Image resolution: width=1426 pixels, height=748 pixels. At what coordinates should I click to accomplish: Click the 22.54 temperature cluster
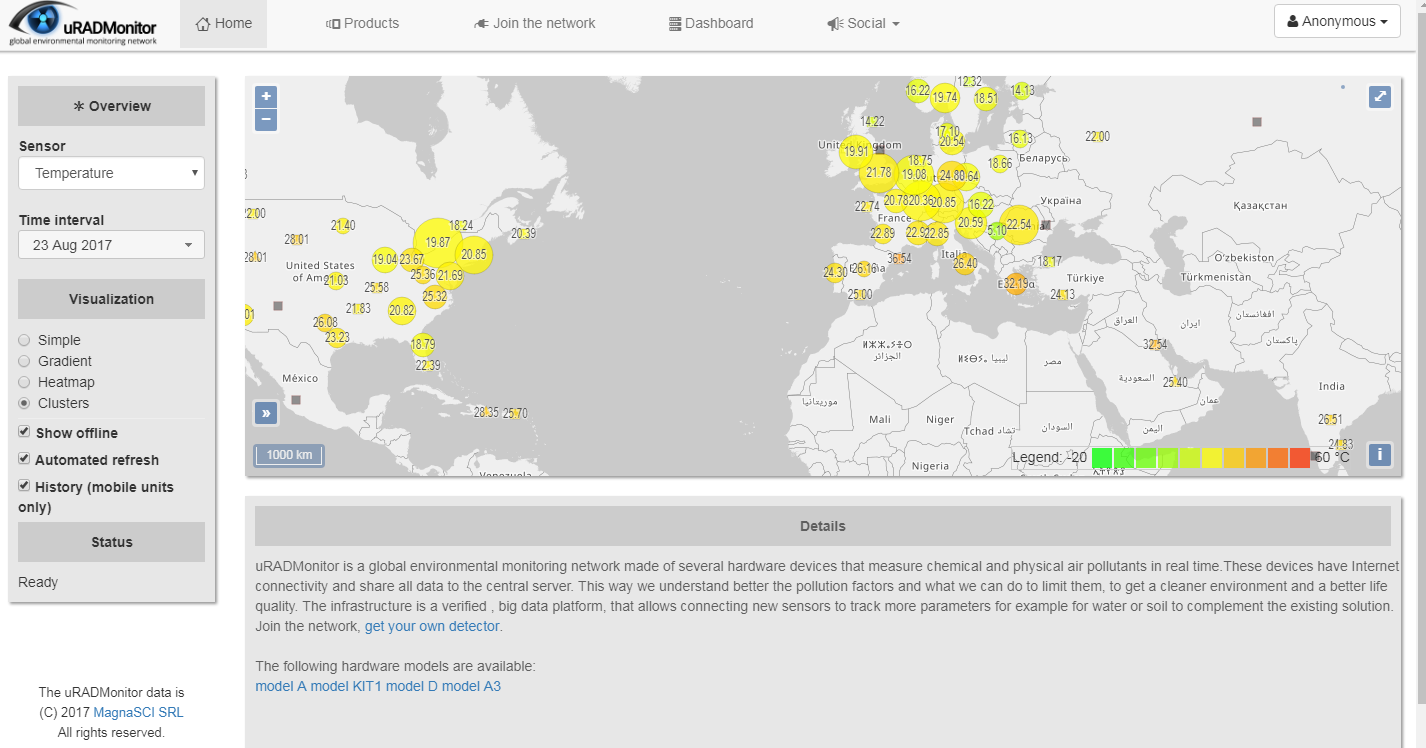1019,225
